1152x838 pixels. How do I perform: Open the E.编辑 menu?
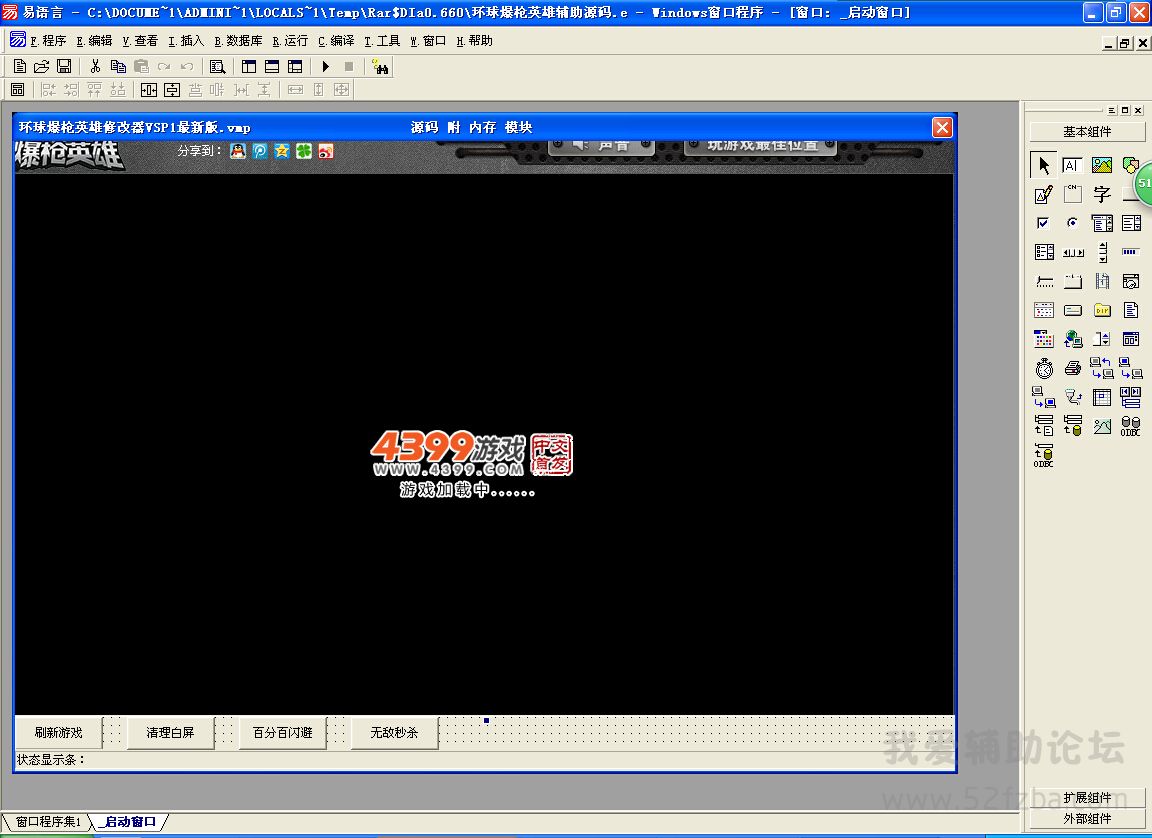pyautogui.click(x=94, y=41)
